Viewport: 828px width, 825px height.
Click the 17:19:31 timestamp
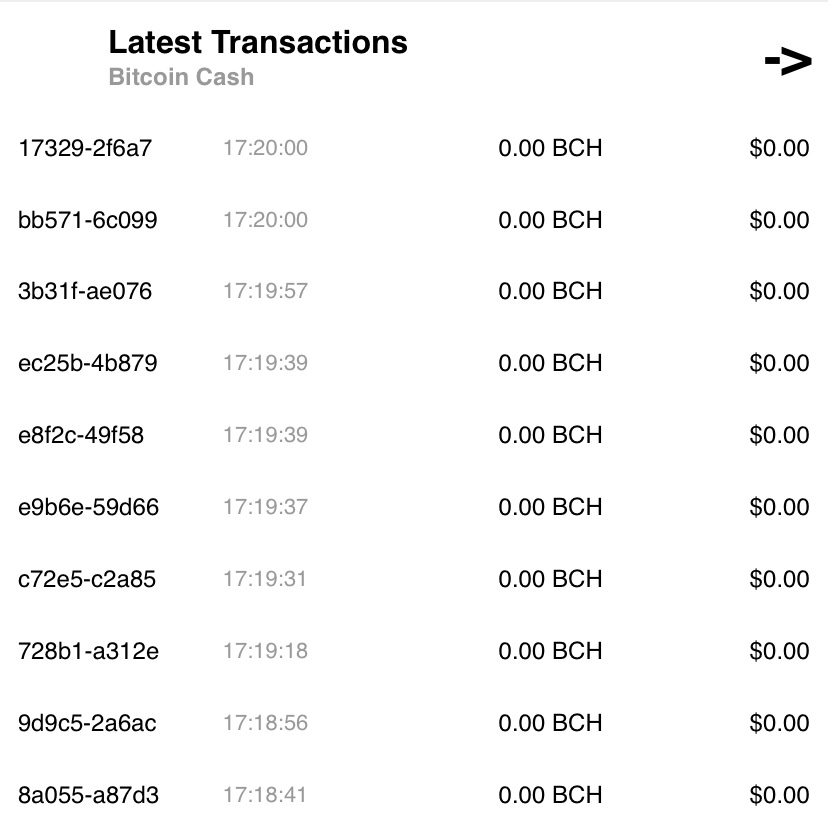265,579
